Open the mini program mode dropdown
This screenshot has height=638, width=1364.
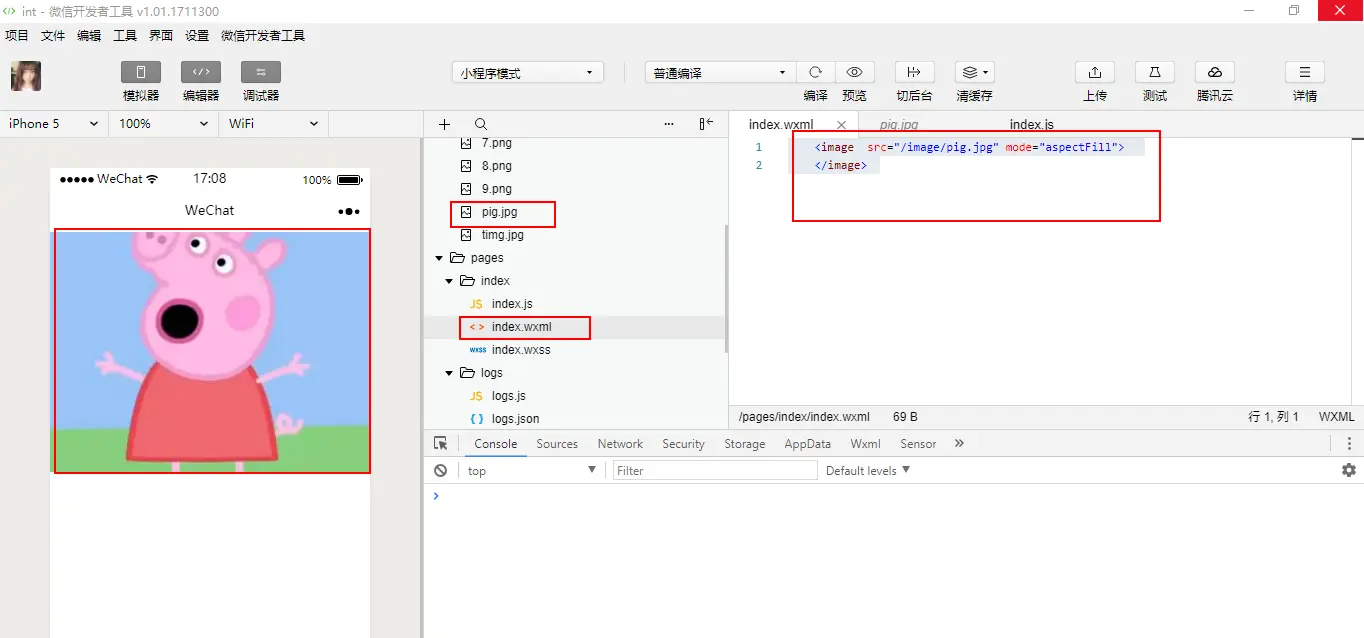[x=527, y=73]
